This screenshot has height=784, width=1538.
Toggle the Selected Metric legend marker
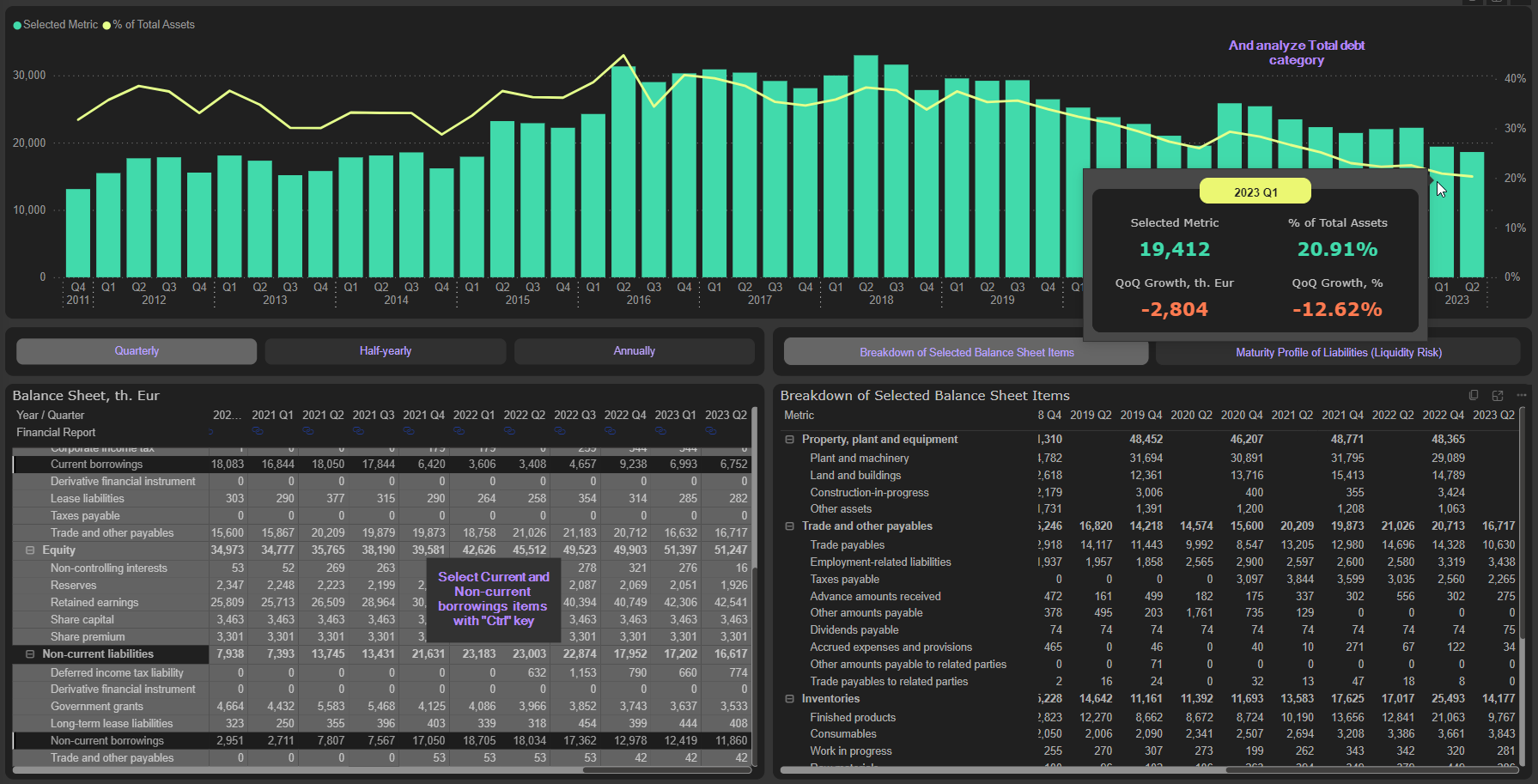click(17, 25)
